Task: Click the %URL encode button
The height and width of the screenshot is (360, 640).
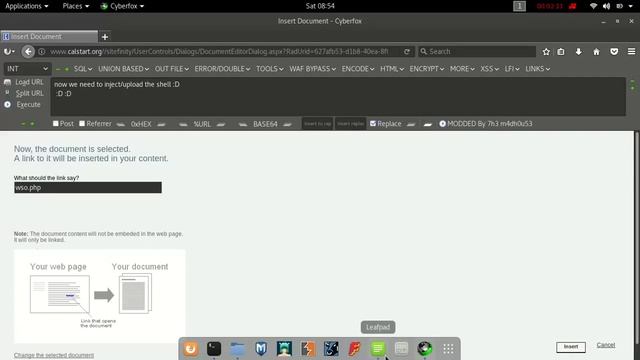Action: pyautogui.click(x=202, y=124)
